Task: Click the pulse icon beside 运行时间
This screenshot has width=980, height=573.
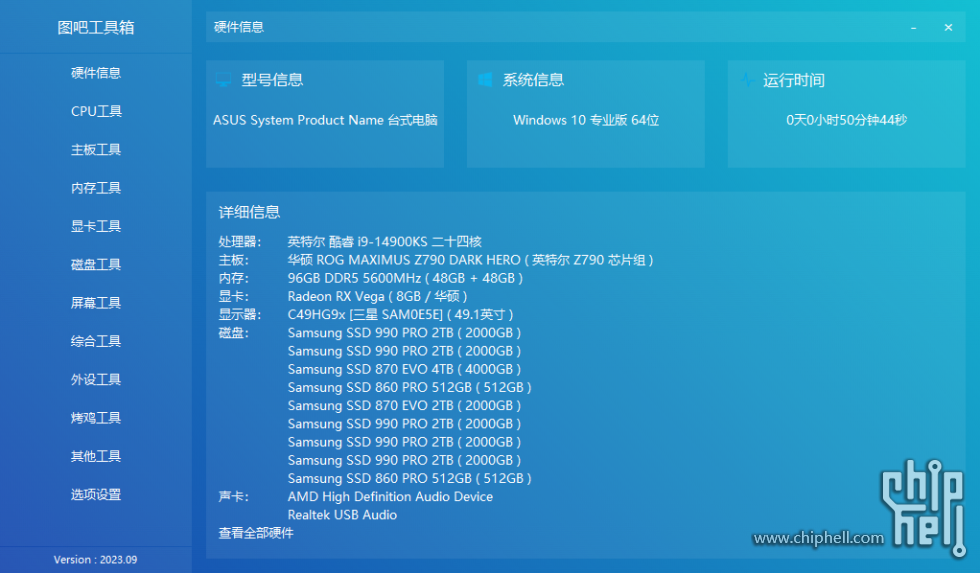Action: coord(746,80)
